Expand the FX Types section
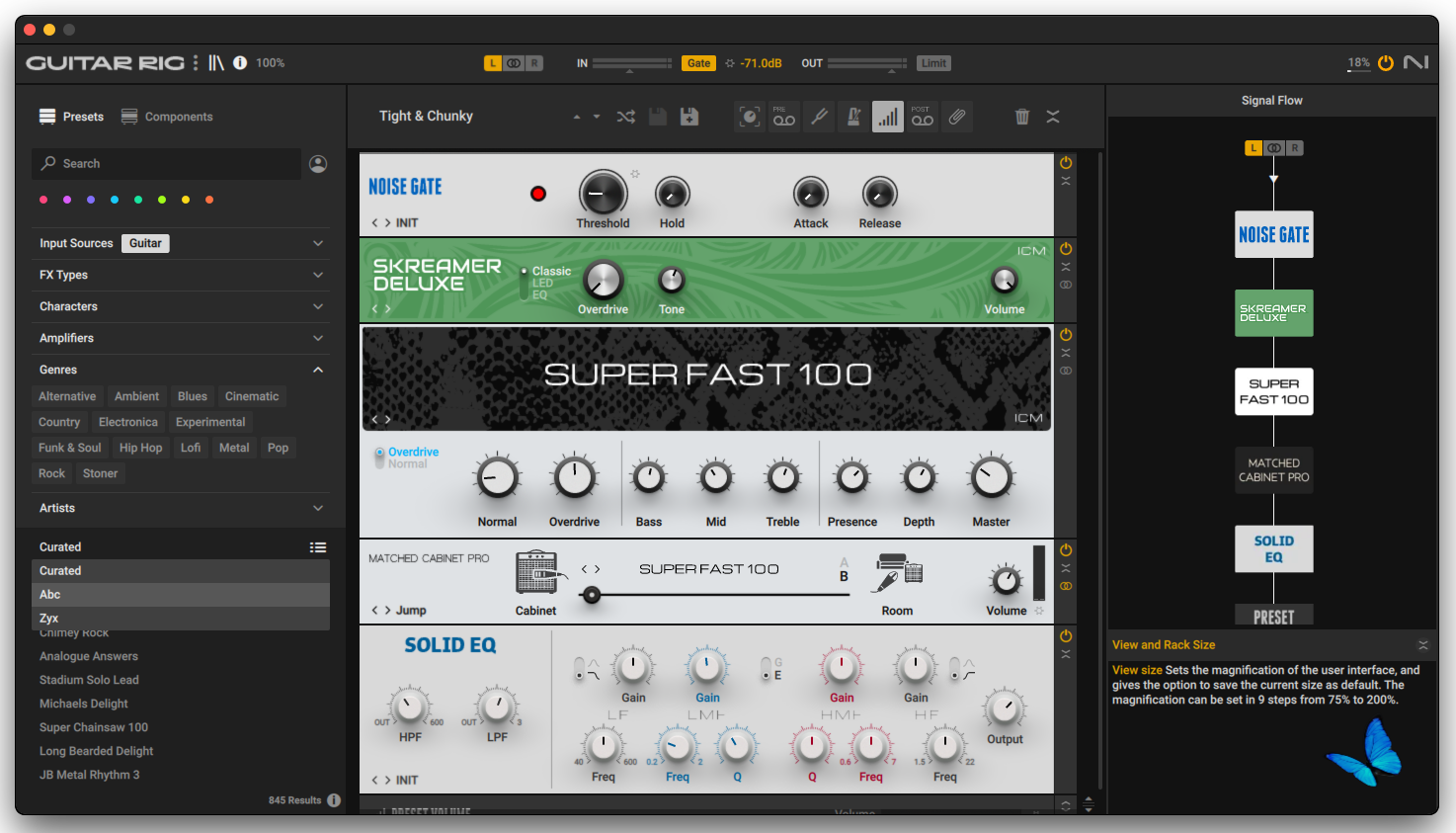The image size is (1456, 833). [x=318, y=275]
